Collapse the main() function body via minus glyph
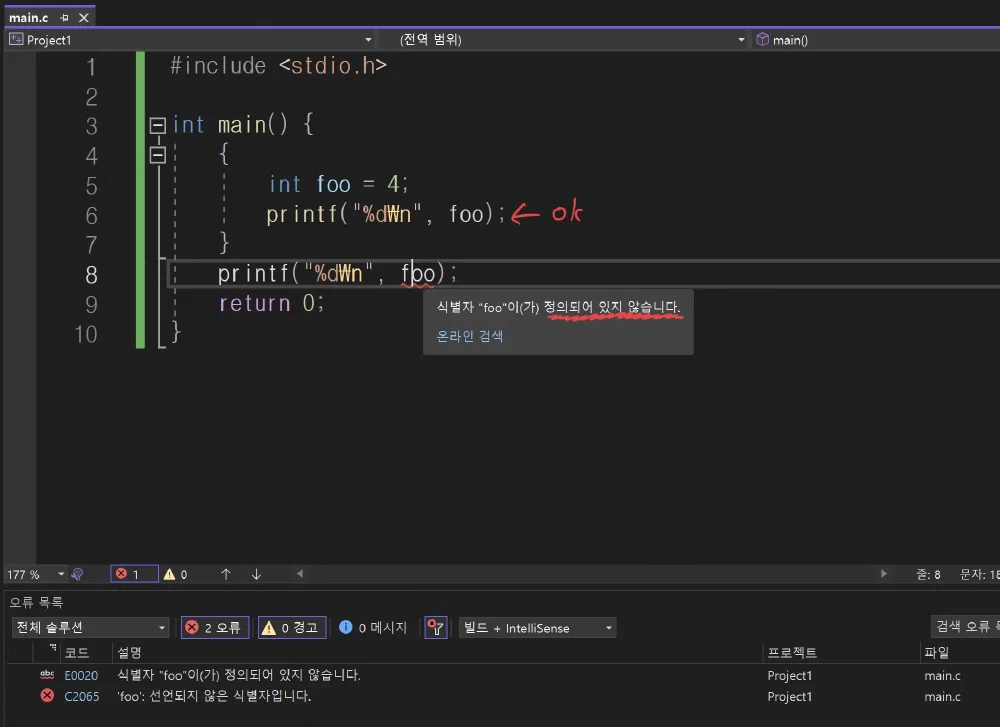 pos(157,124)
